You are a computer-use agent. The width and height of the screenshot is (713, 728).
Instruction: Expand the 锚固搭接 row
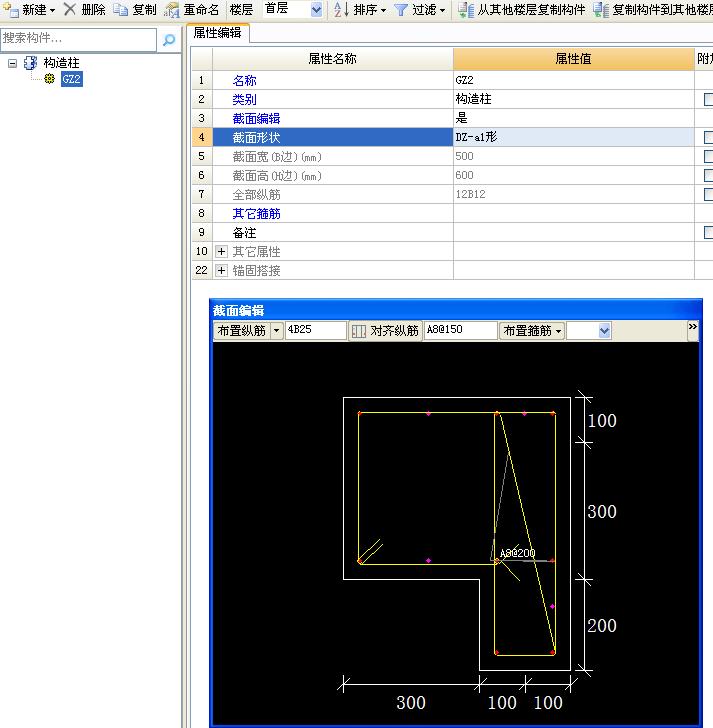pos(221,271)
